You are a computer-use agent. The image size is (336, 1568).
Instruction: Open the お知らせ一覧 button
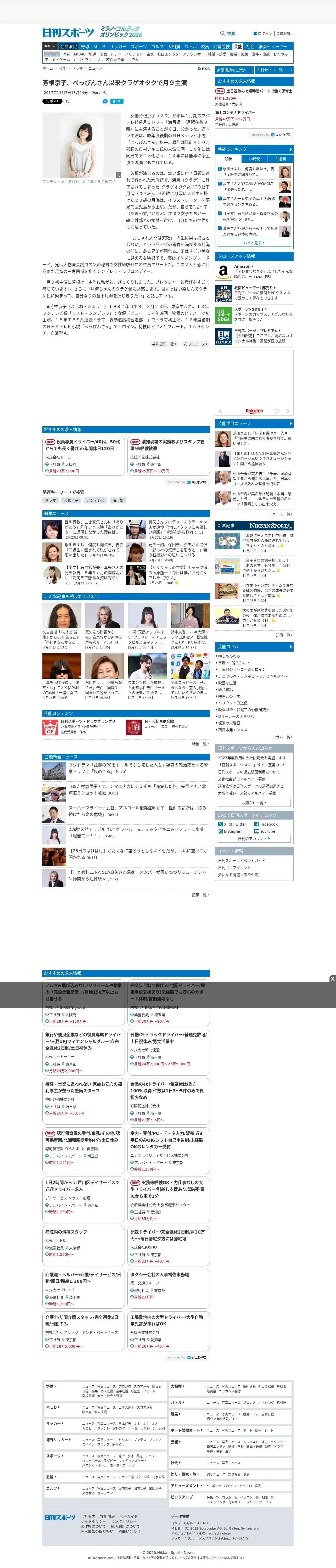[x=254, y=803]
